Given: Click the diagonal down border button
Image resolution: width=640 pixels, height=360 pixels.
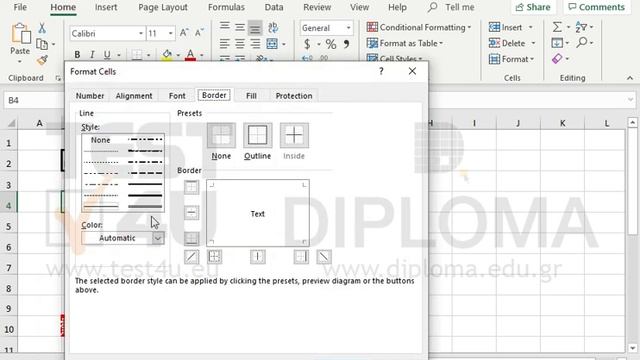Looking at the screenshot, I should (324, 257).
